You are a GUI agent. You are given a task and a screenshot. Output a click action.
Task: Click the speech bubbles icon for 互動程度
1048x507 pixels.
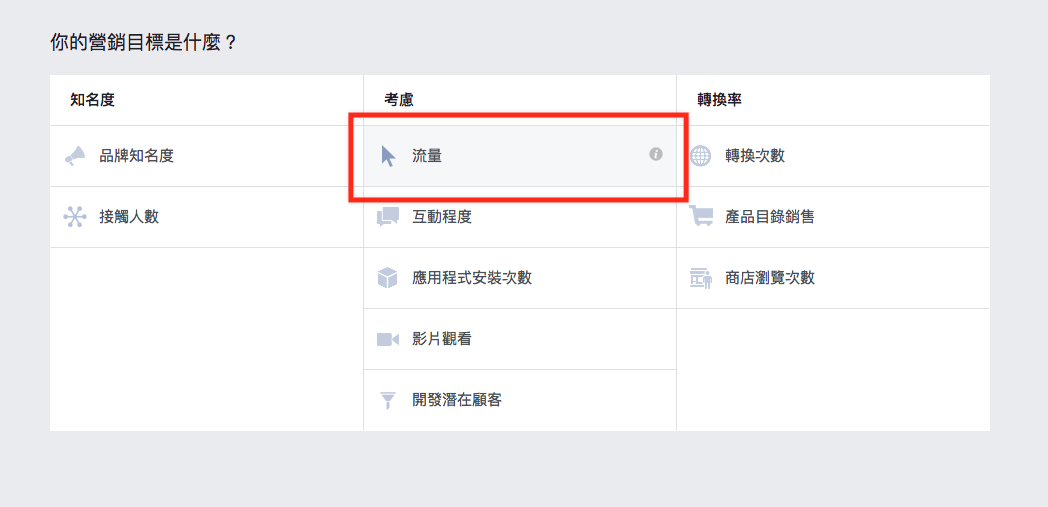pos(388,217)
